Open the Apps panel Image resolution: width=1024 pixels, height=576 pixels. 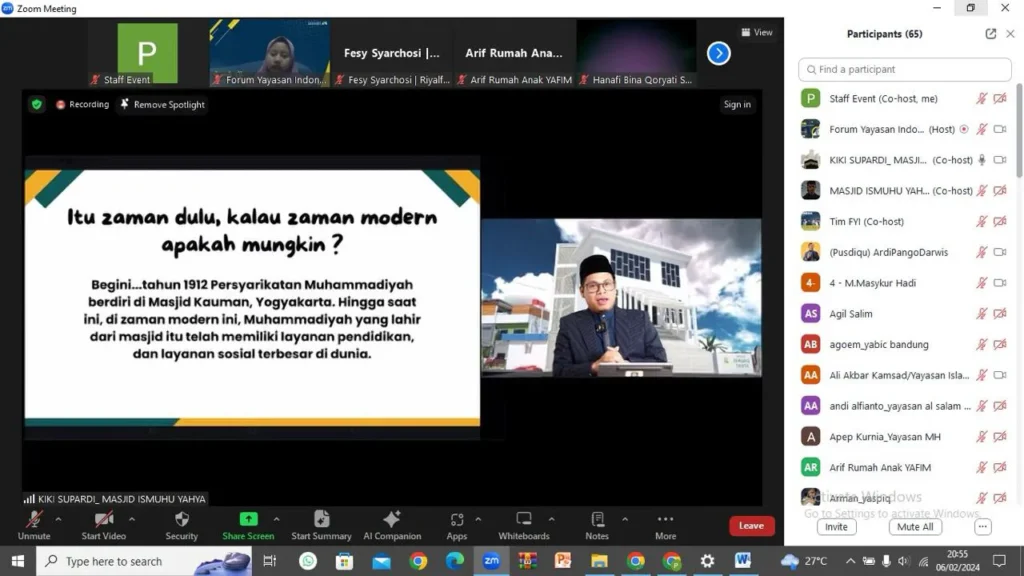[456, 525]
